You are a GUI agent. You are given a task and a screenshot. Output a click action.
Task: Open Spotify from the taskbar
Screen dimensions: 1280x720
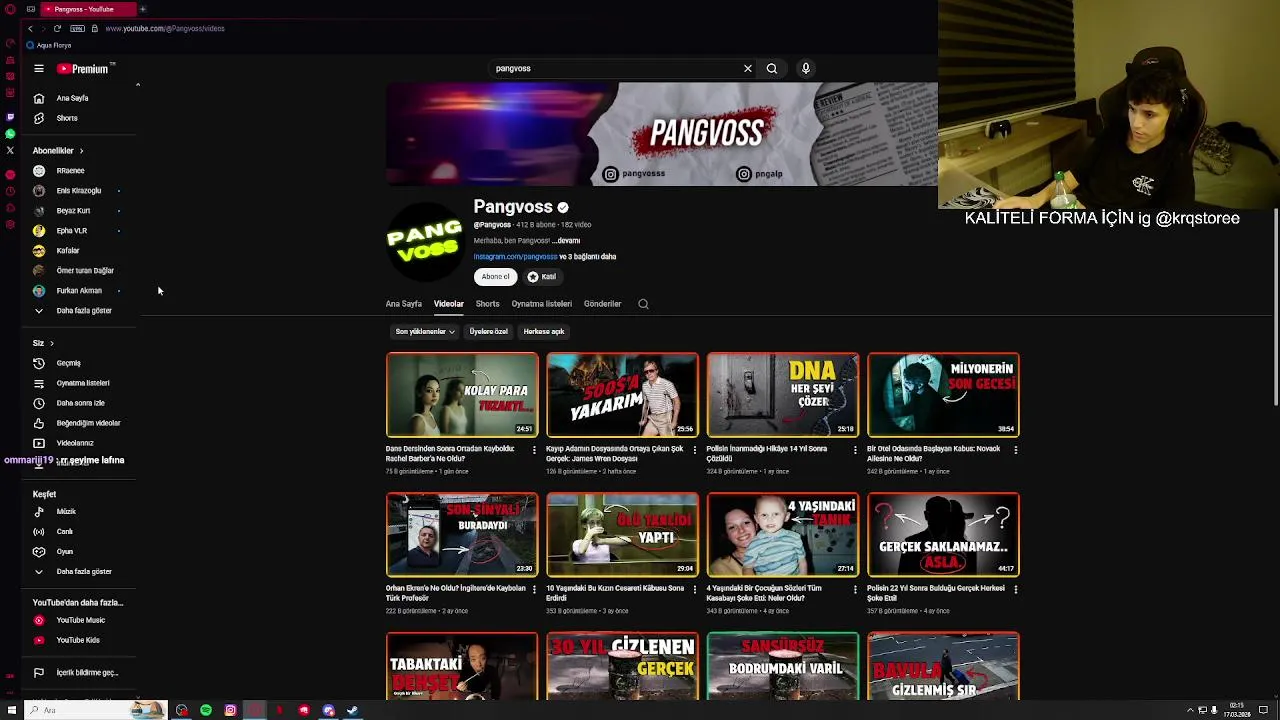[206, 710]
